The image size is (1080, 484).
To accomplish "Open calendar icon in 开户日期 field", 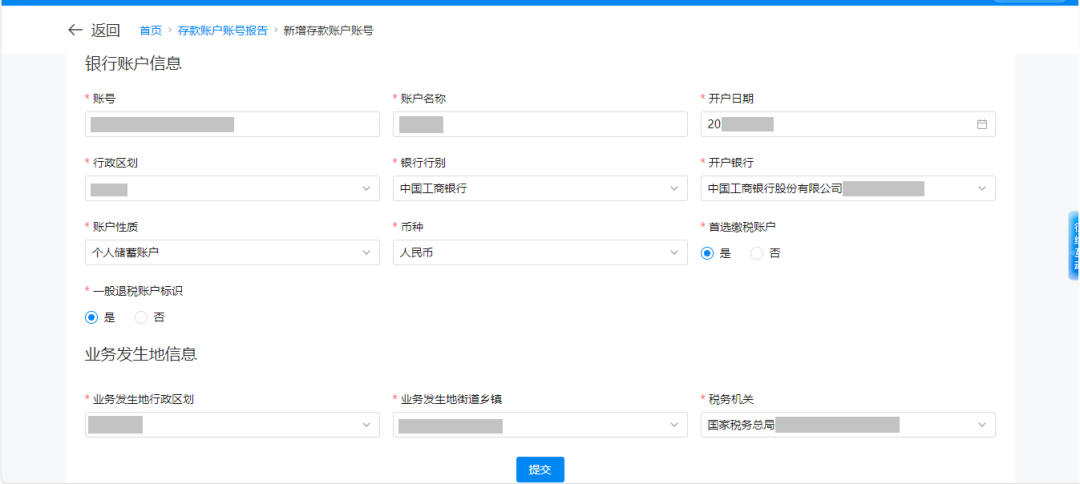I will point(982,125).
